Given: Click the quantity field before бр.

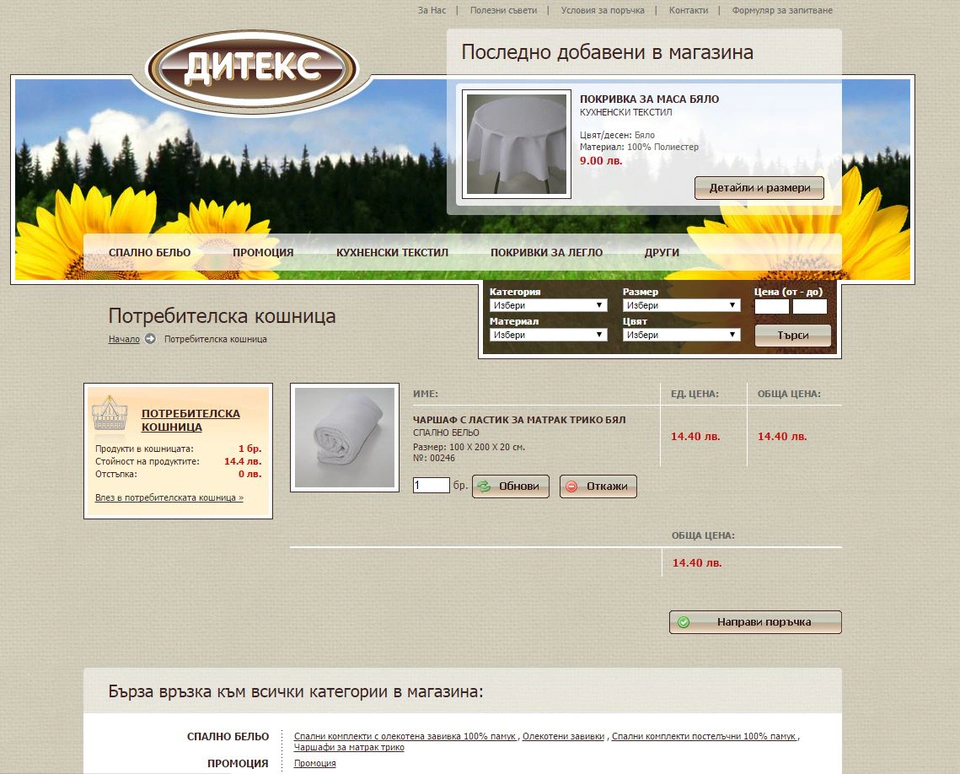Looking at the screenshot, I should pyautogui.click(x=431, y=485).
